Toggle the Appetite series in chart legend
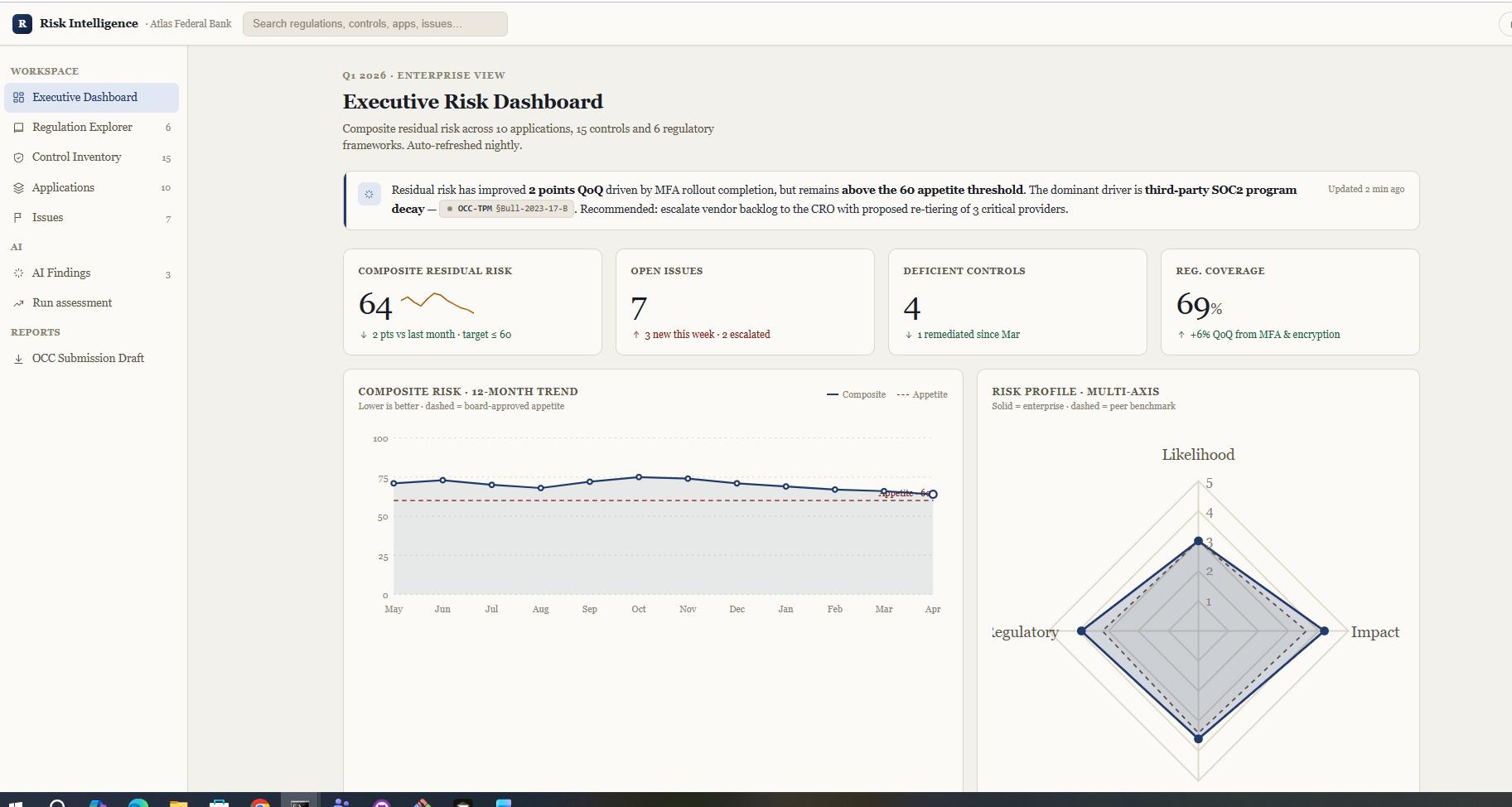 coord(922,394)
